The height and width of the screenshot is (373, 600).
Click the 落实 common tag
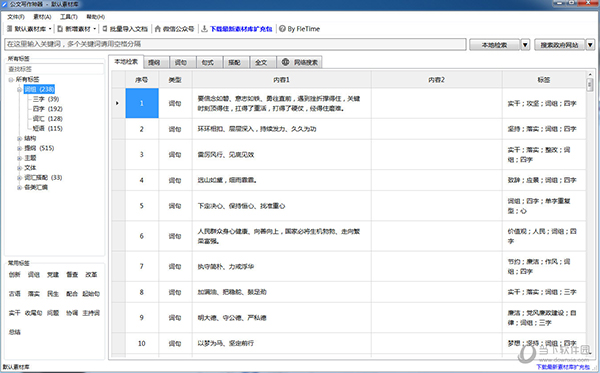tap(34, 294)
